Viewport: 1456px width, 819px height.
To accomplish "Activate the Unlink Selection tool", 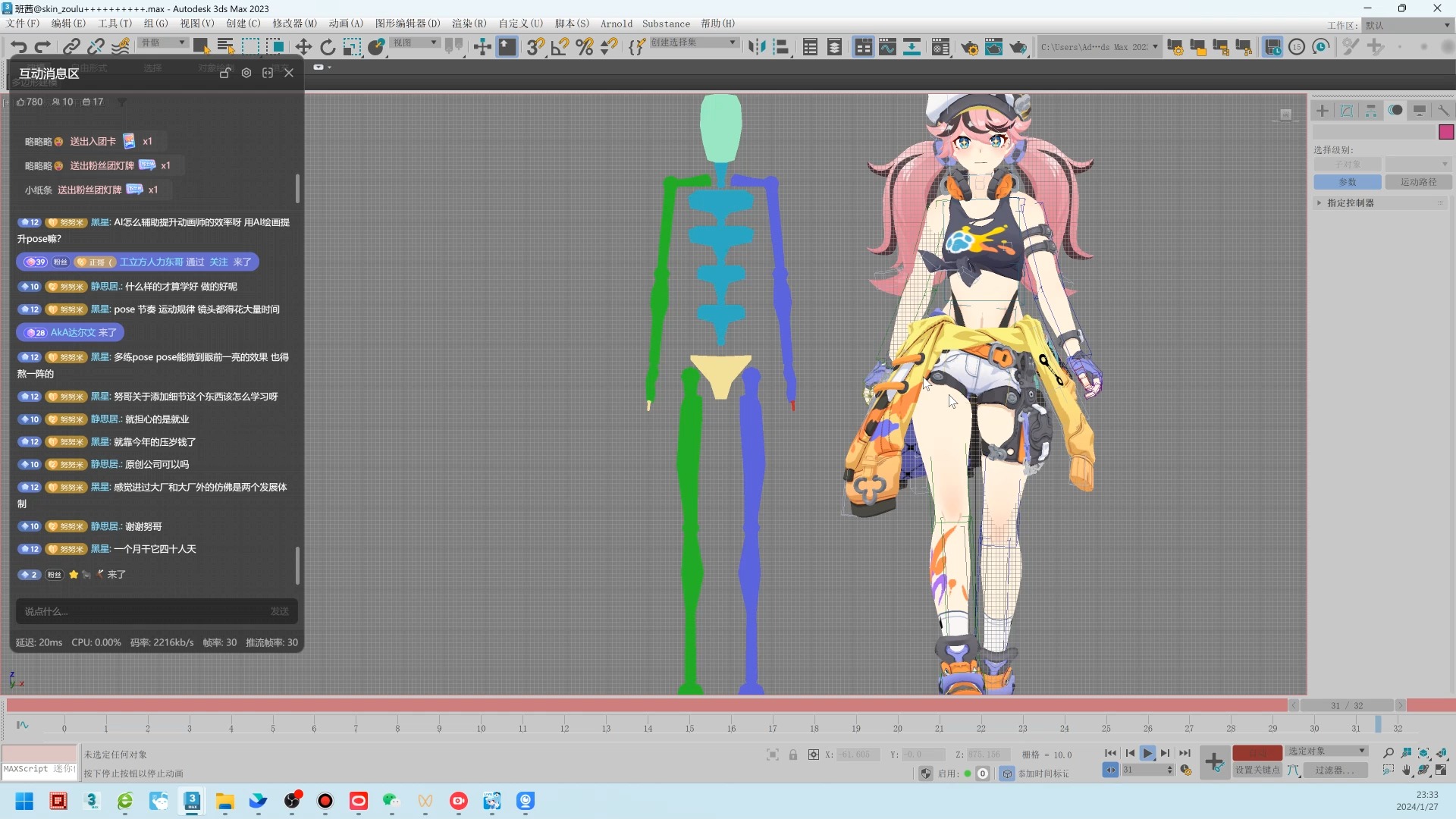I will (96, 47).
